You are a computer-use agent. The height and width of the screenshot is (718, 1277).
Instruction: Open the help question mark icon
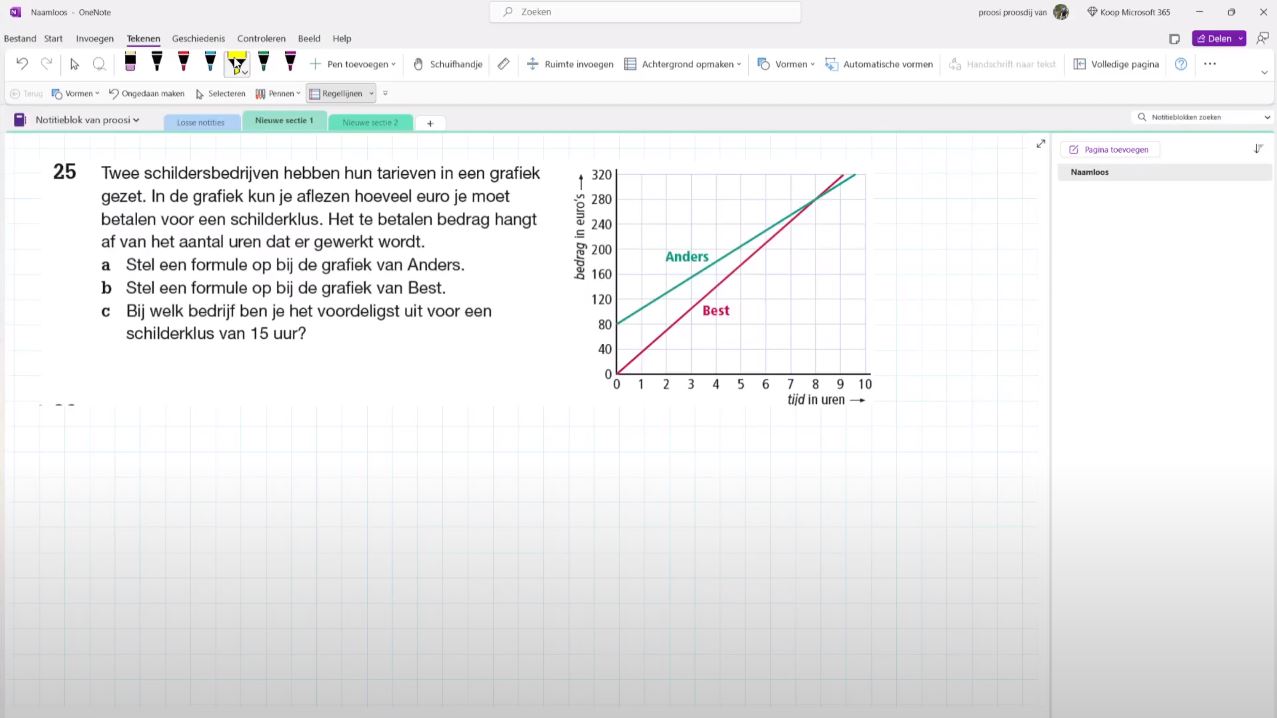[1181, 64]
